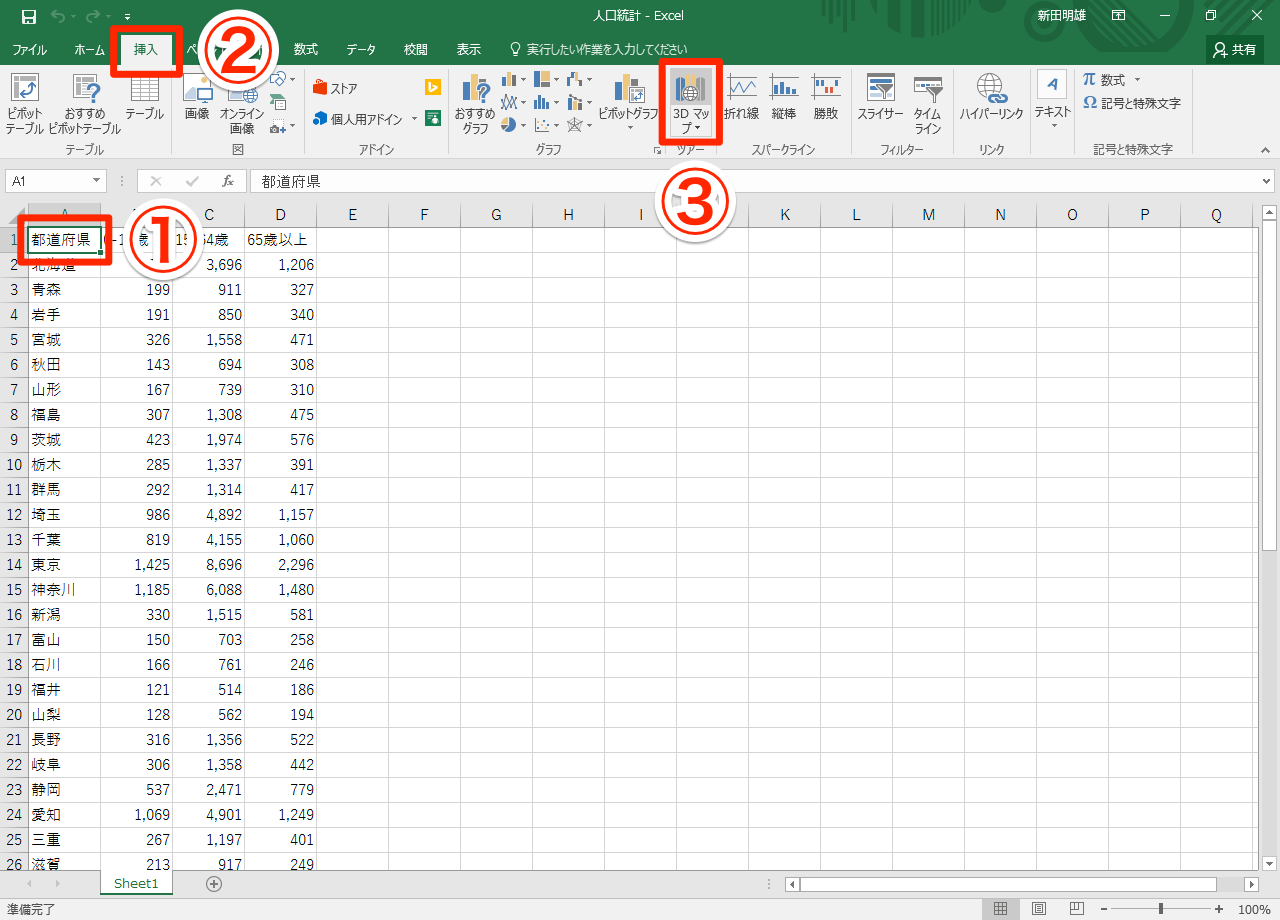Switch to the Formulas (数式) ribbon tab

[x=305, y=49]
